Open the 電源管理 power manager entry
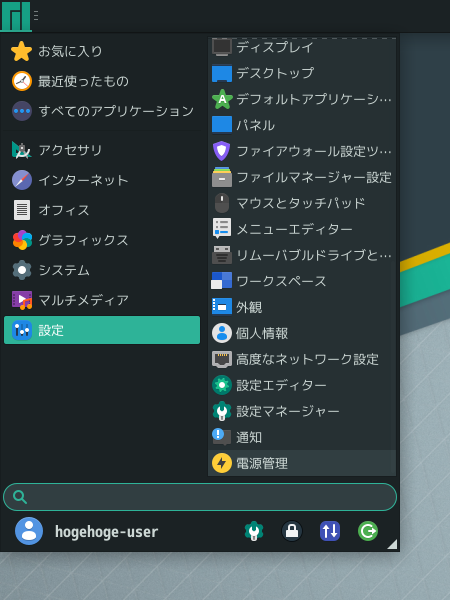The width and height of the screenshot is (450, 600). (302, 463)
